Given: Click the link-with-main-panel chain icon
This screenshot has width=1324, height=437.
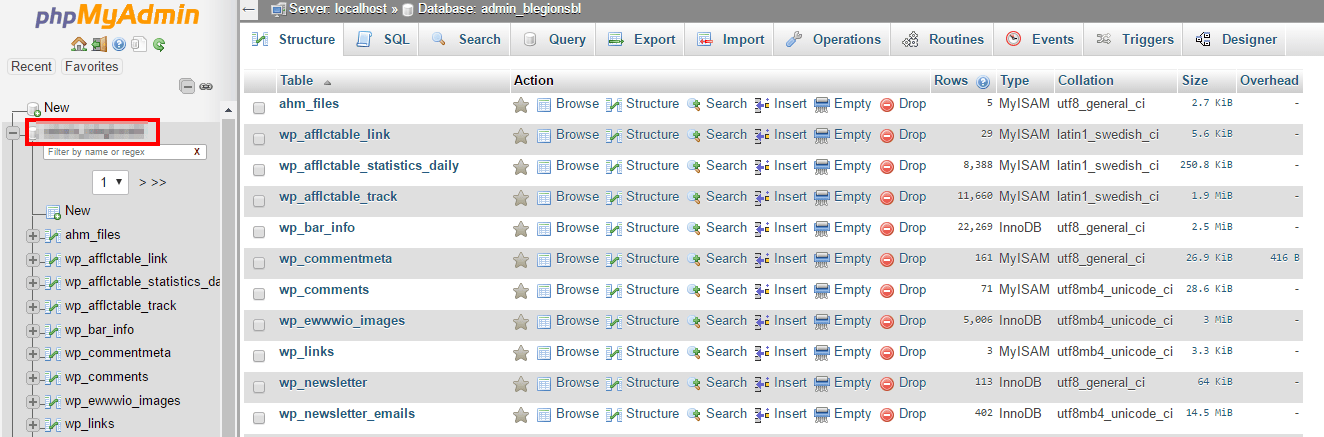Looking at the screenshot, I should [x=206, y=87].
